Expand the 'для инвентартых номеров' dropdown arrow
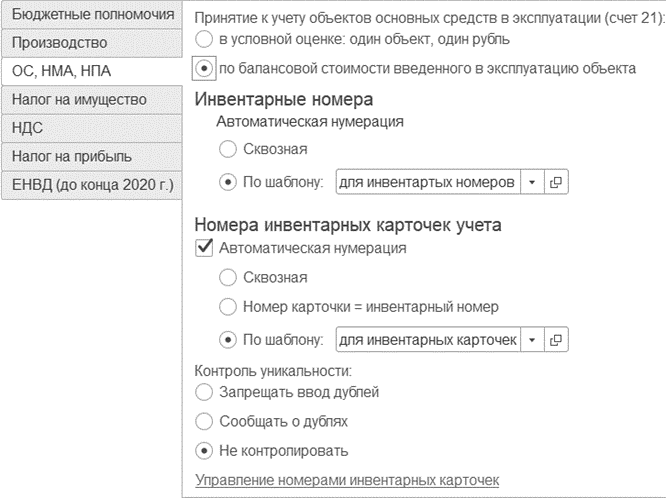The width and height of the screenshot is (666, 498). [532, 182]
